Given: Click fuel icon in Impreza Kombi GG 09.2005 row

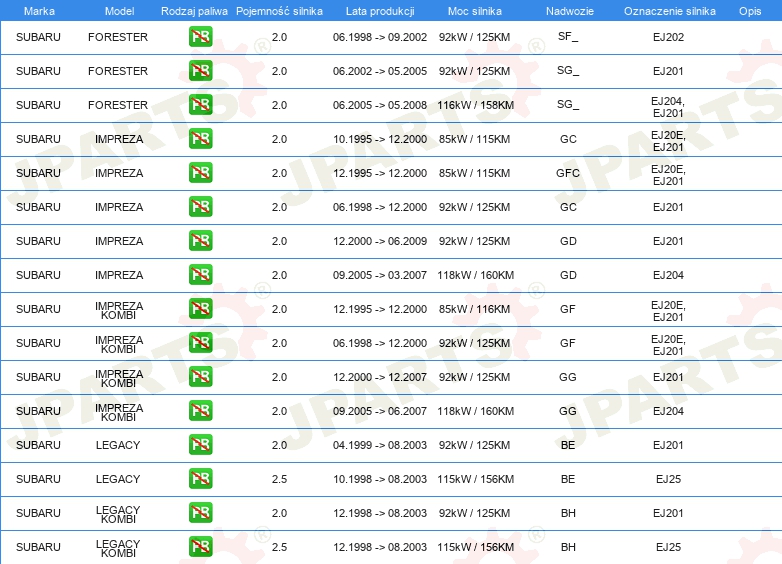Looking at the screenshot, I should [x=200, y=410].
